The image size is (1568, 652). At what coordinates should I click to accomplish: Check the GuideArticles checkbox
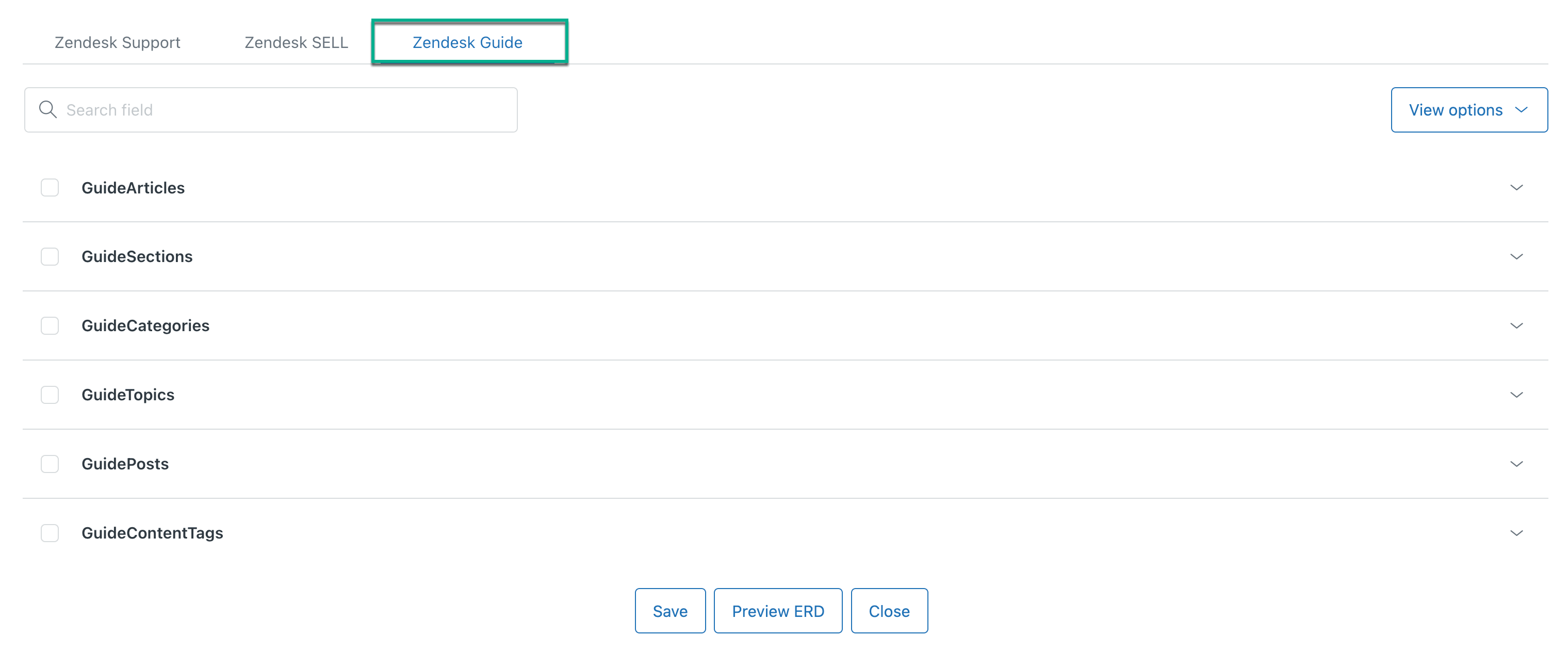click(x=50, y=188)
